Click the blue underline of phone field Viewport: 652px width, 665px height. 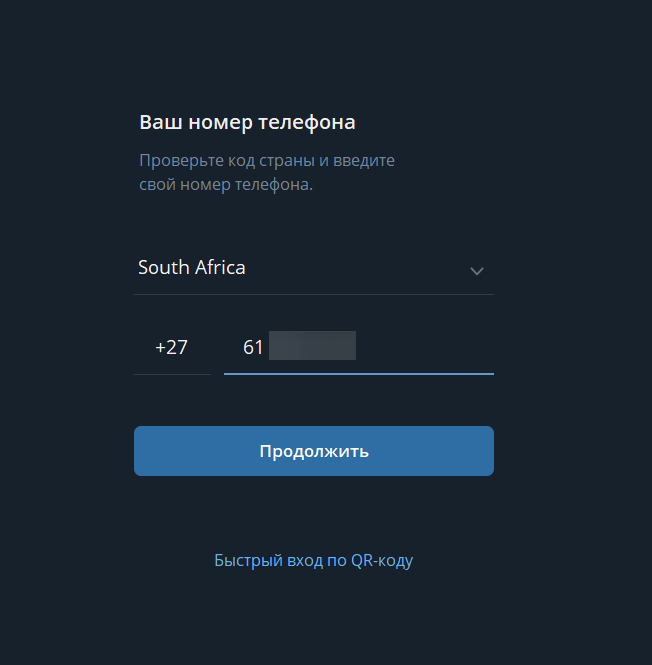pyautogui.click(x=358, y=373)
